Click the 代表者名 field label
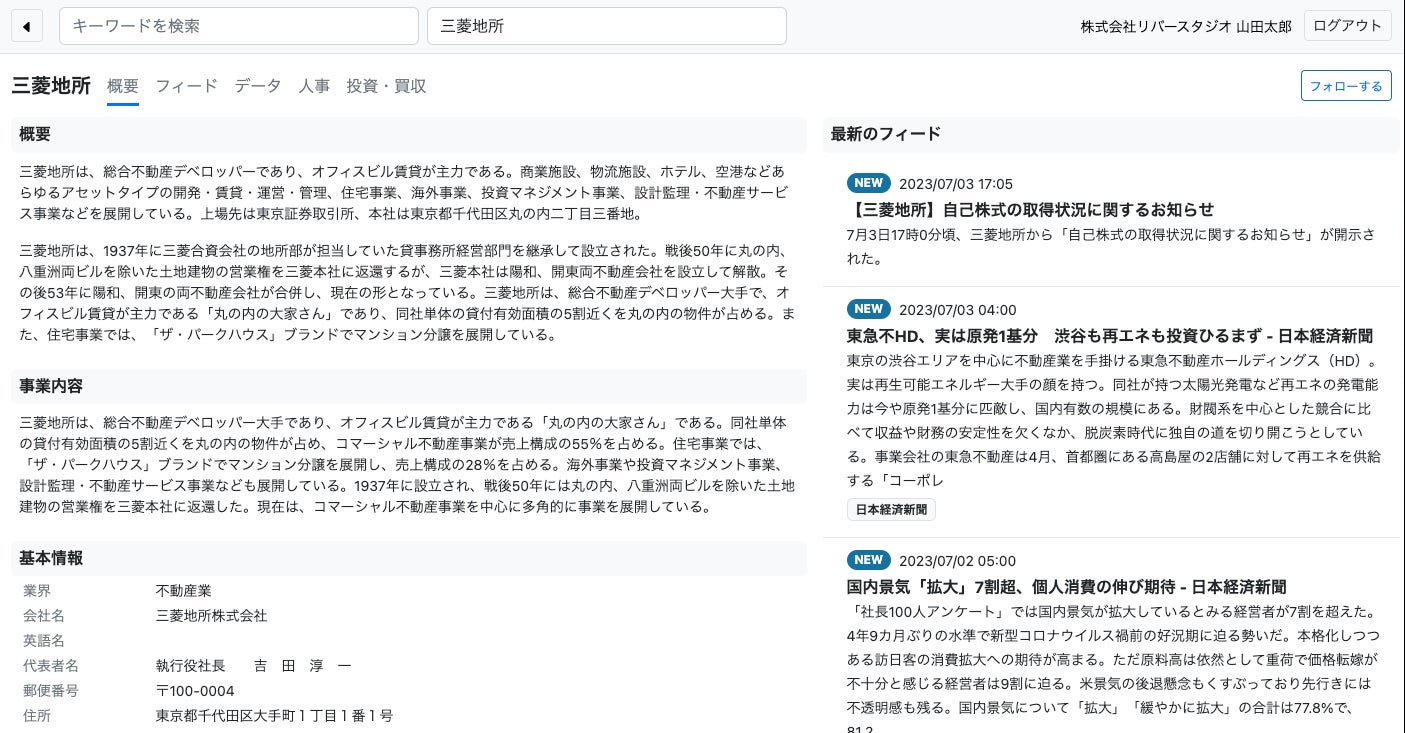 pyautogui.click(x=51, y=666)
